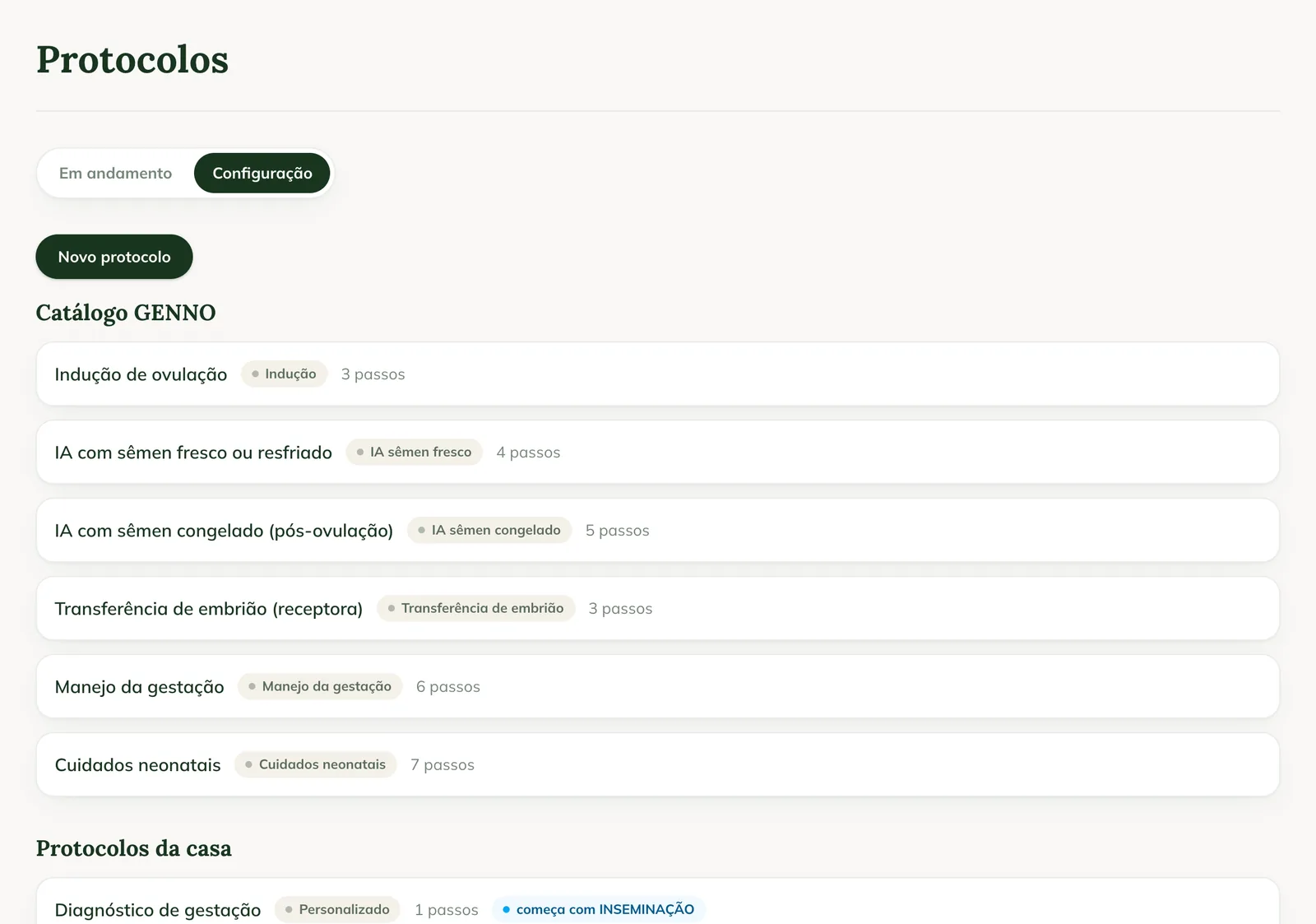
Task: Click the Manejo da gestação tag badge
Action: 320,686
